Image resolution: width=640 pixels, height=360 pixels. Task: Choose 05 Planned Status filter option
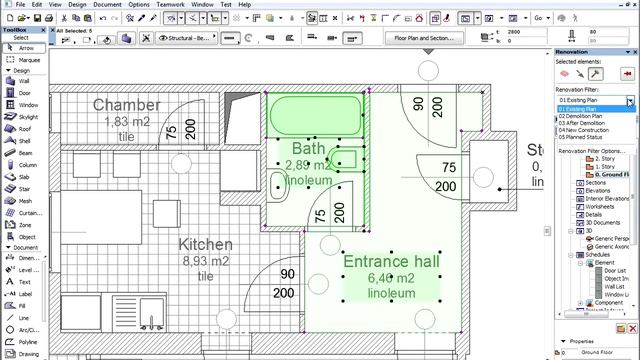(596, 137)
